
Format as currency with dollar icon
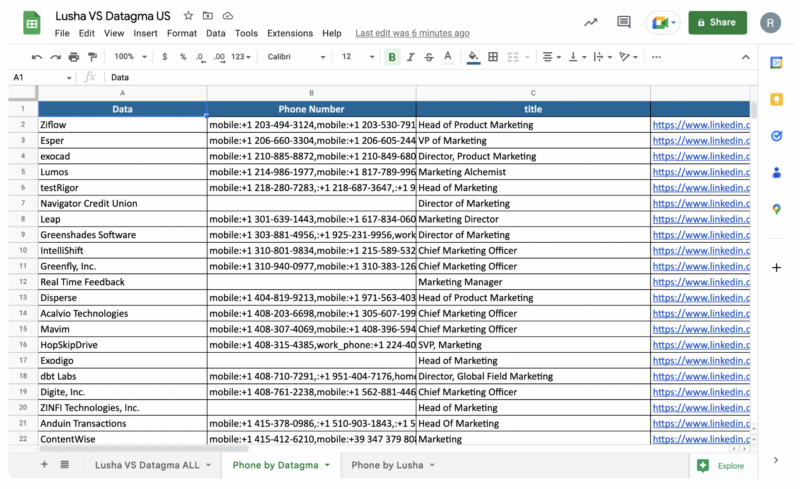tap(164, 57)
